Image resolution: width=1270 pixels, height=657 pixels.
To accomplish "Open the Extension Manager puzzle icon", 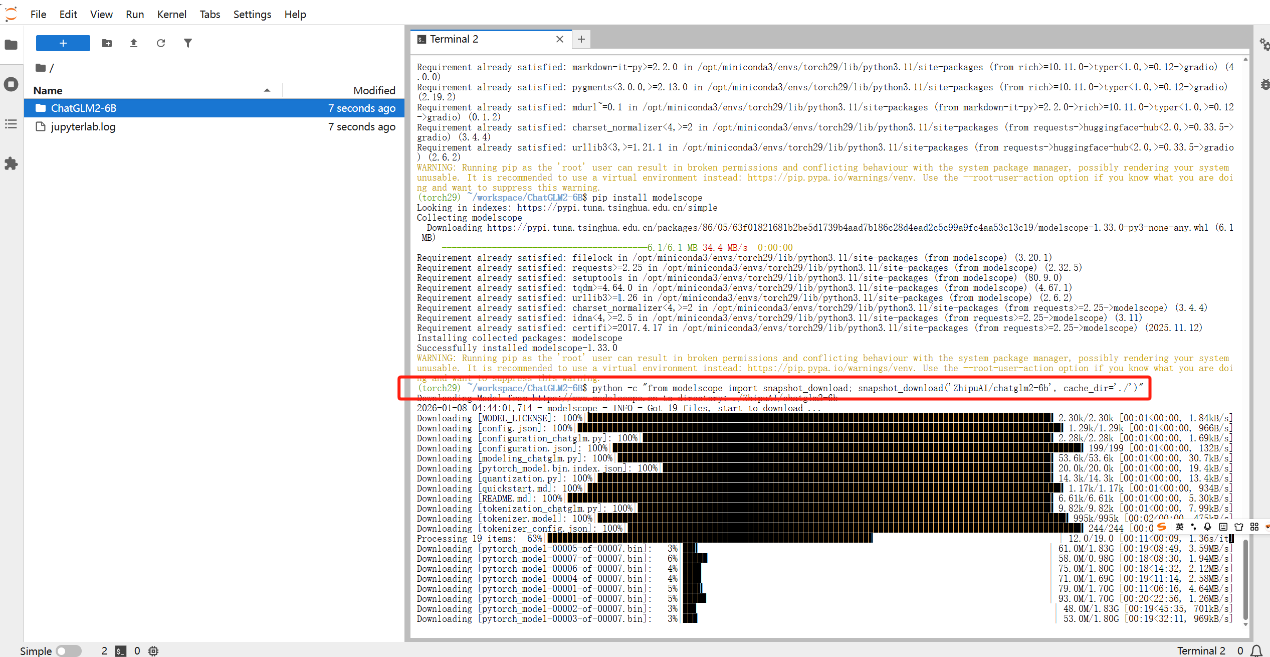I will (x=11, y=162).
